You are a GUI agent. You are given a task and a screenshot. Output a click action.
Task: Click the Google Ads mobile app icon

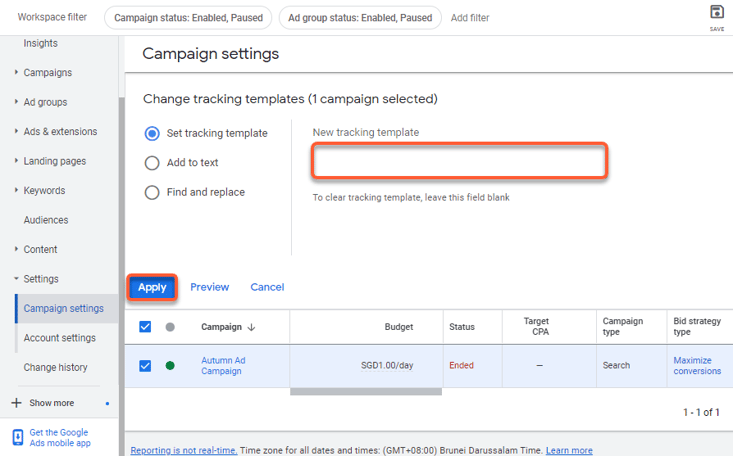pyautogui.click(x=18, y=437)
